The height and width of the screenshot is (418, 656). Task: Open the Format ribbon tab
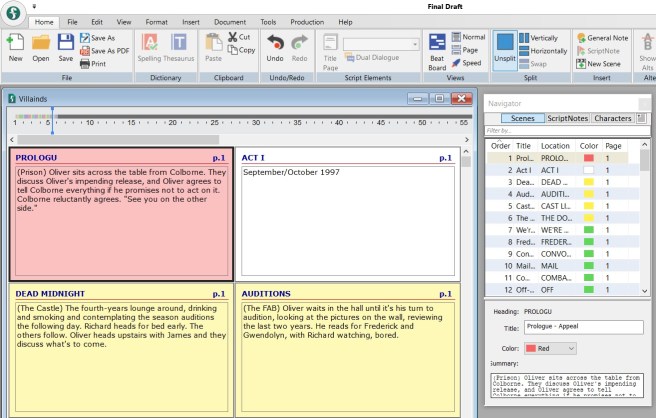pos(156,21)
